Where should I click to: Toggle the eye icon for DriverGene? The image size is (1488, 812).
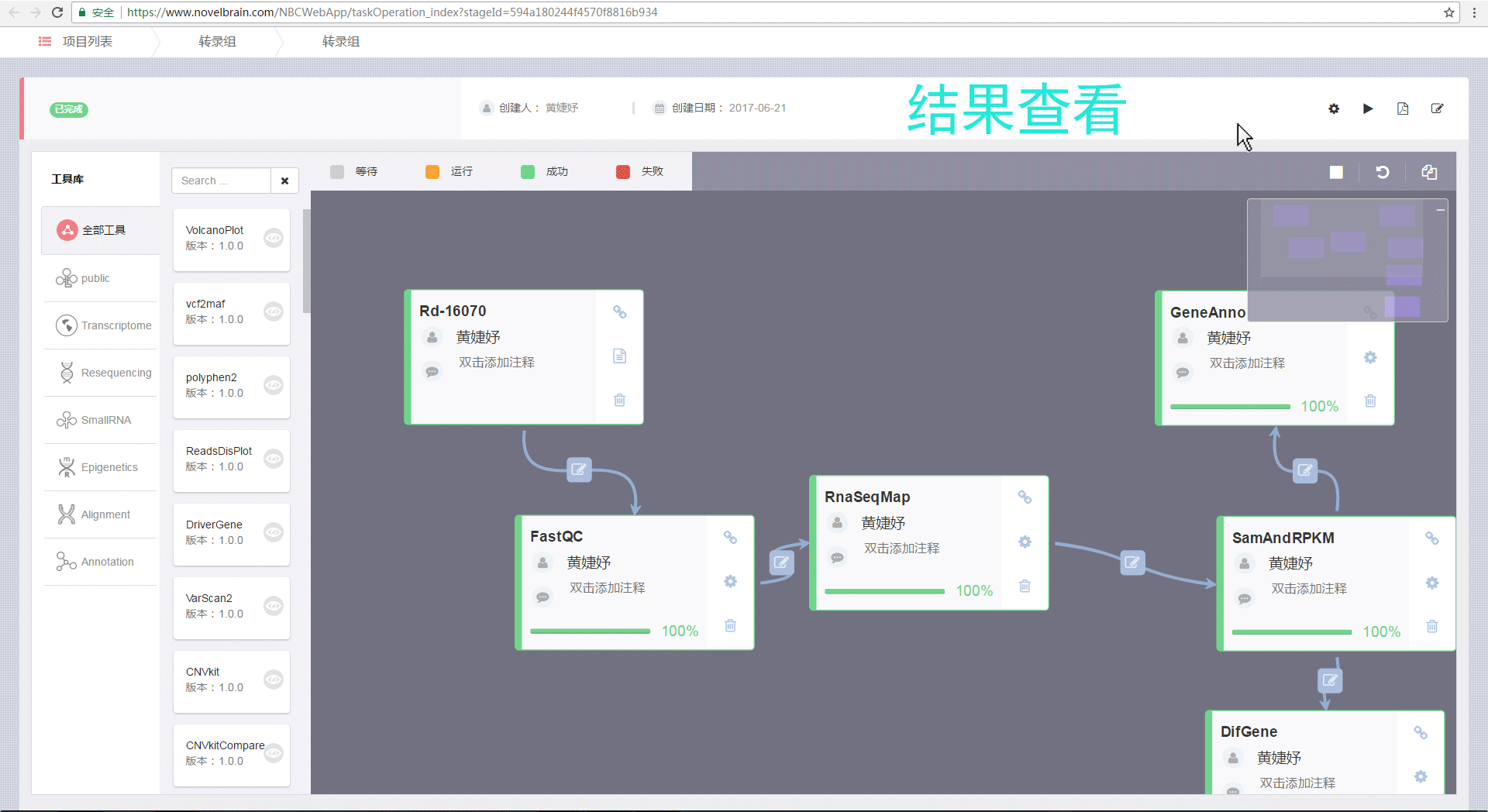274,532
